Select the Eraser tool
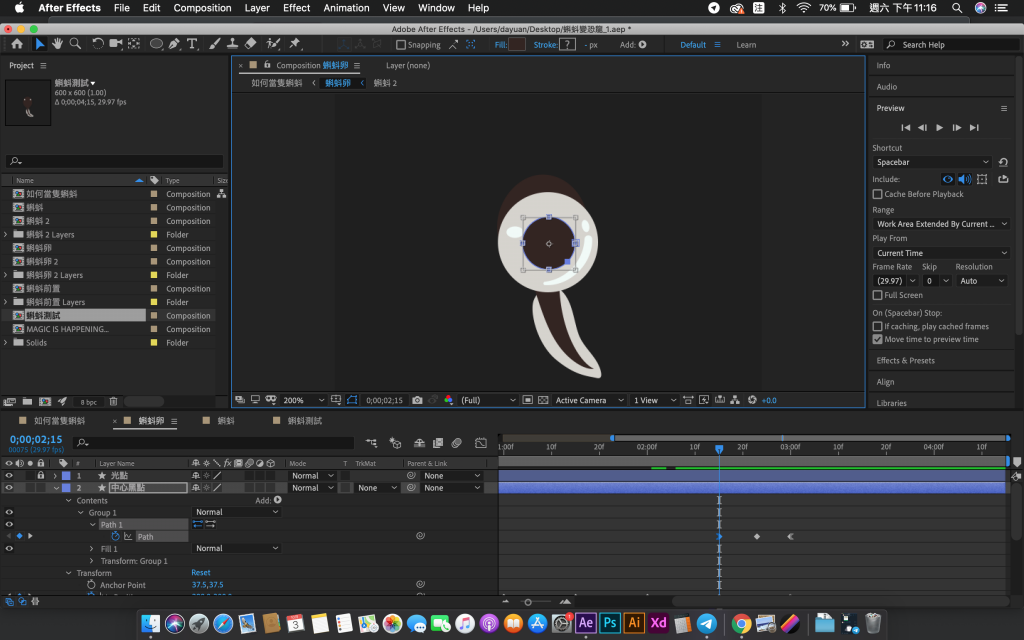 [x=250, y=44]
